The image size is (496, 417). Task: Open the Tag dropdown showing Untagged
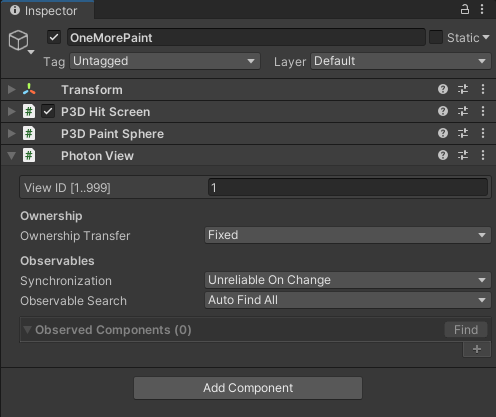(165, 61)
